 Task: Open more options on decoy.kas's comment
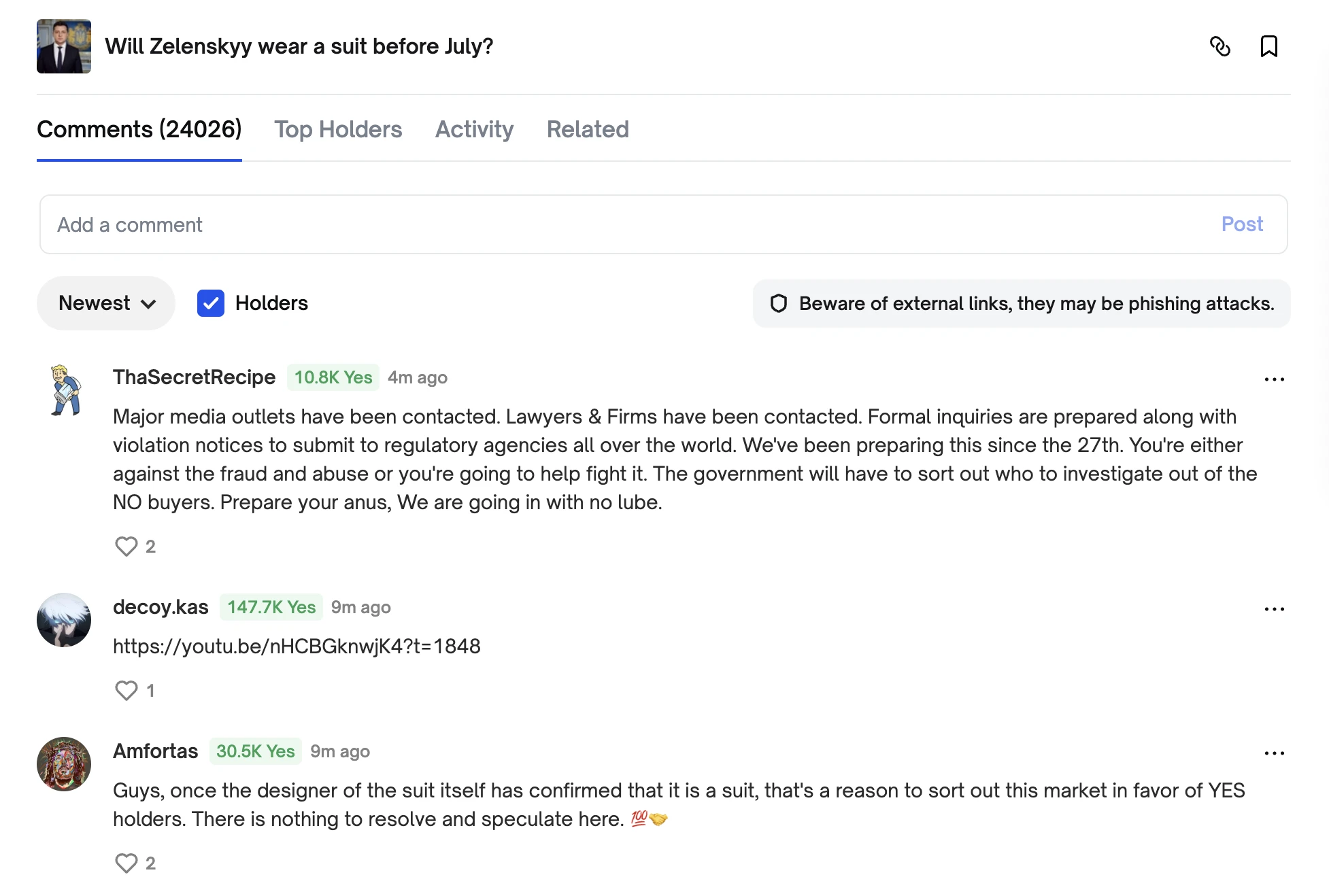pyautogui.click(x=1274, y=609)
